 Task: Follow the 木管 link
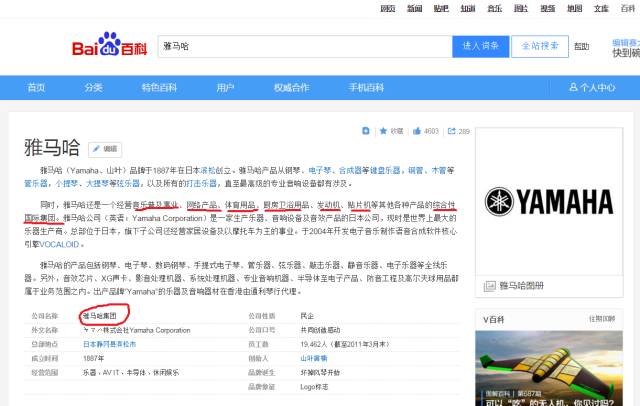click(439, 170)
